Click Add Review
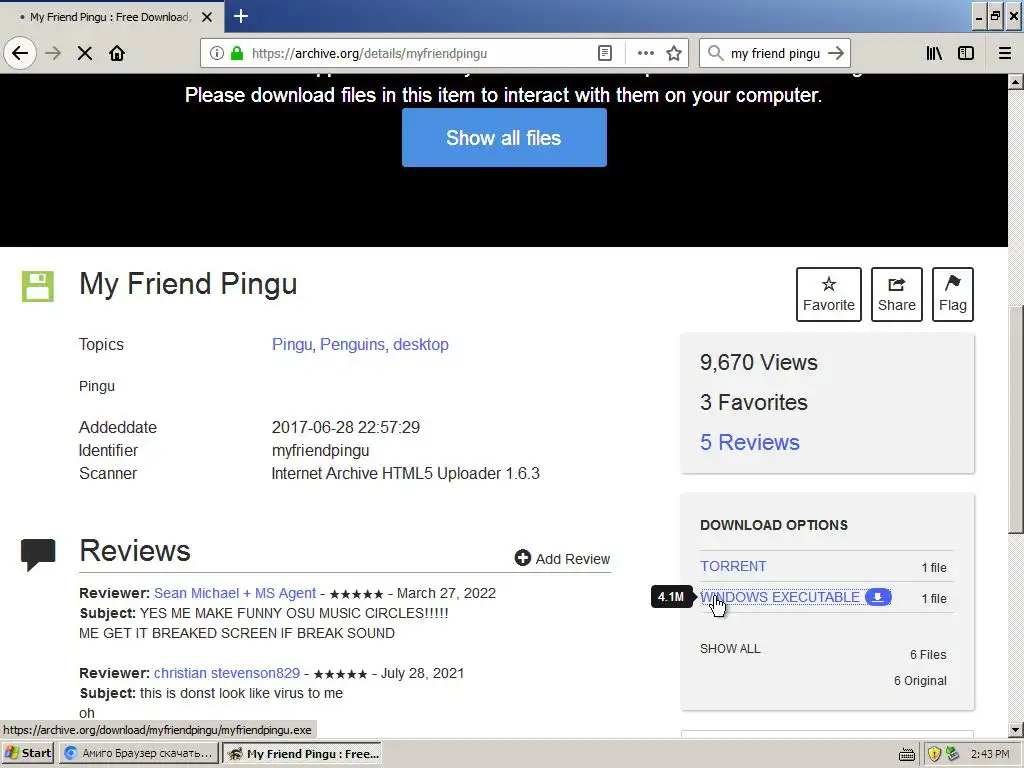The height and width of the screenshot is (768, 1024). [x=562, y=558]
